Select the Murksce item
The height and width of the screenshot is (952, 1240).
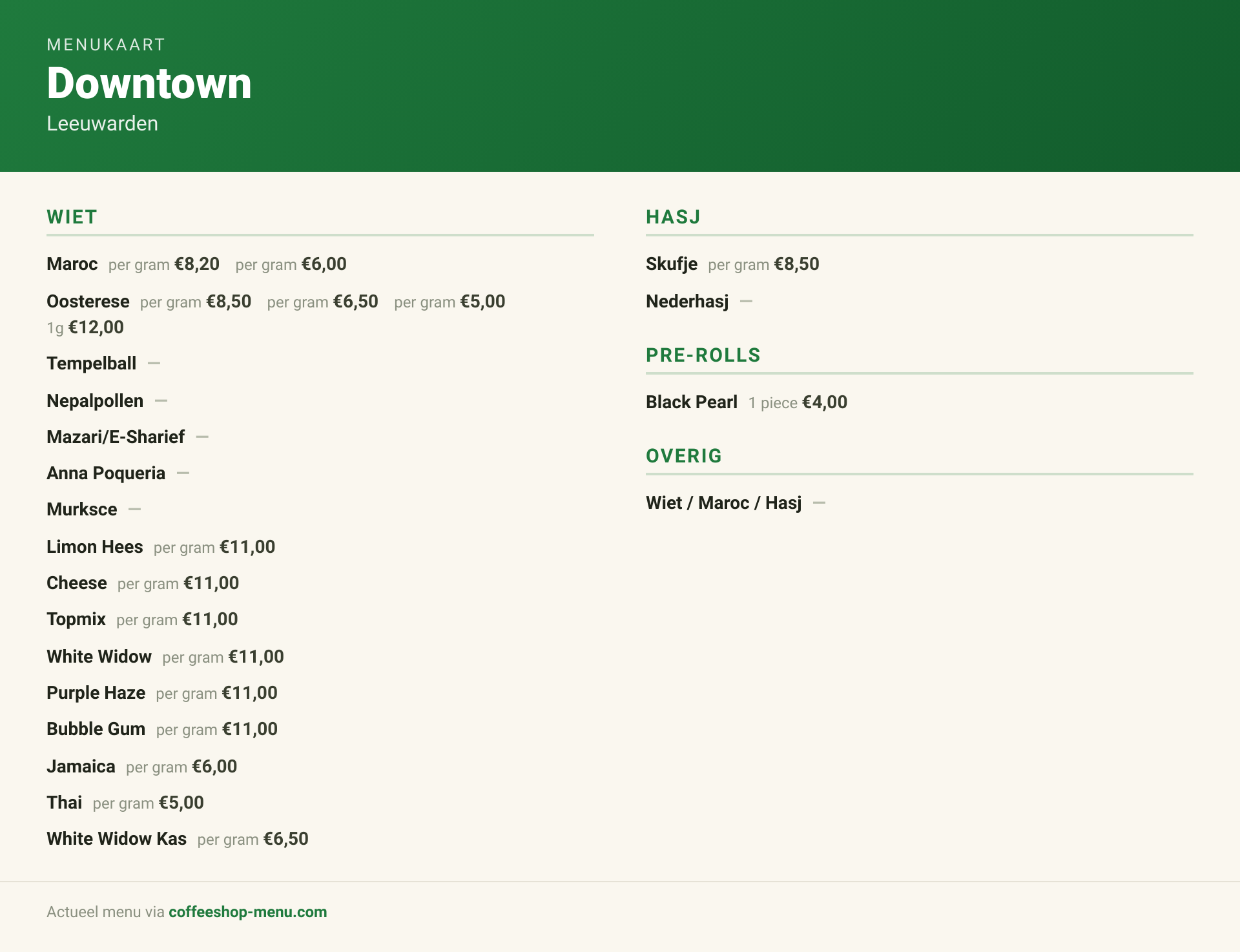coord(82,510)
